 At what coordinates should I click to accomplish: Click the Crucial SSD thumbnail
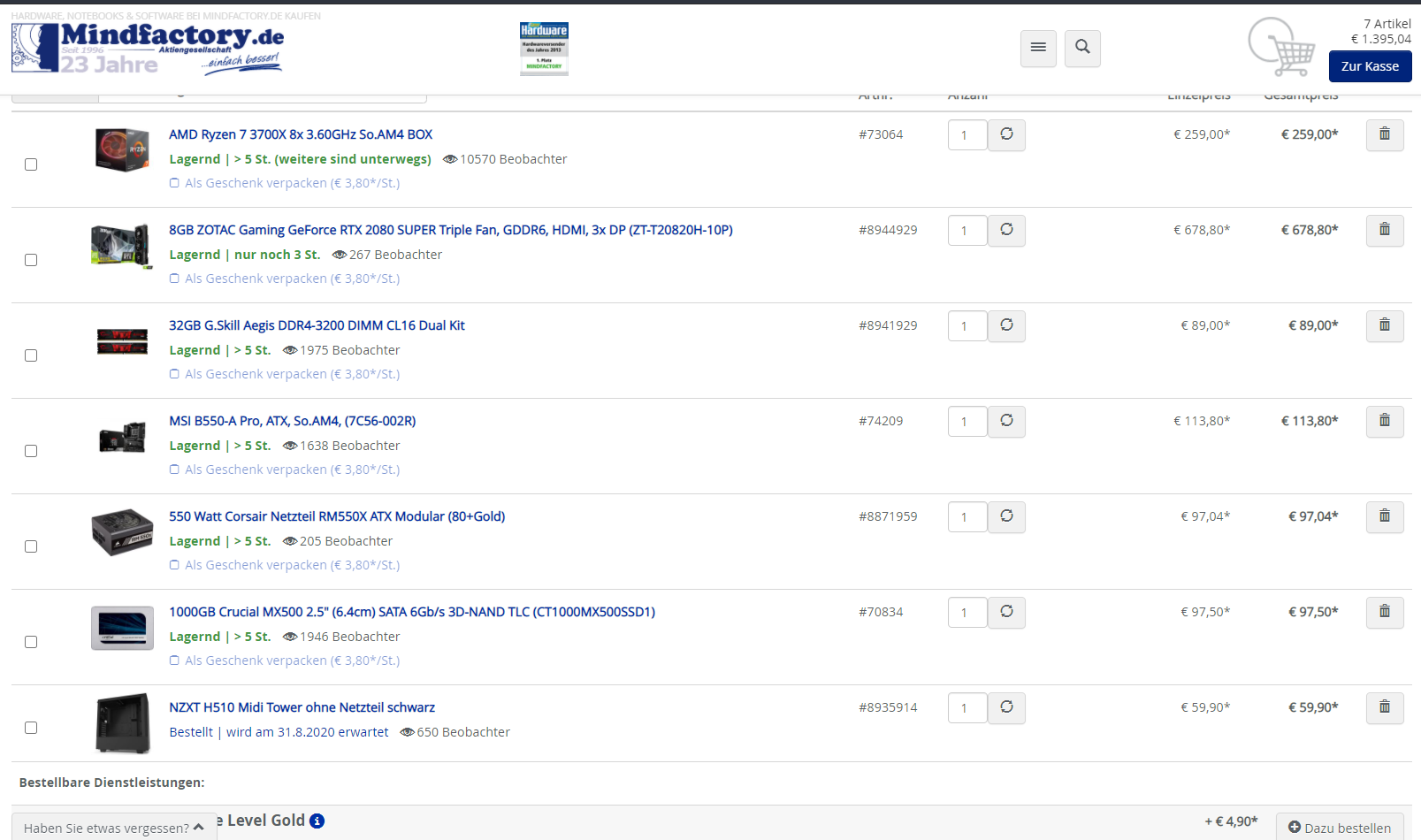click(122, 628)
